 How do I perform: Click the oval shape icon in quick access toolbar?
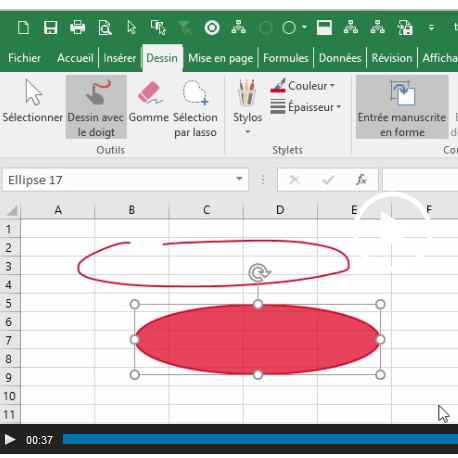click(289, 28)
